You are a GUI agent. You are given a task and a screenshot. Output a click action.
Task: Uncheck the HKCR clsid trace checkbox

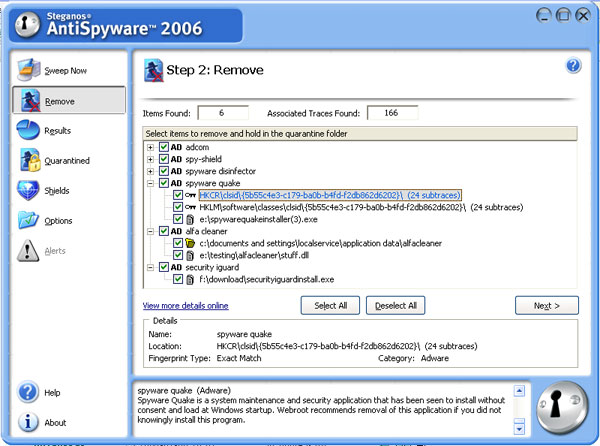(x=178, y=195)
